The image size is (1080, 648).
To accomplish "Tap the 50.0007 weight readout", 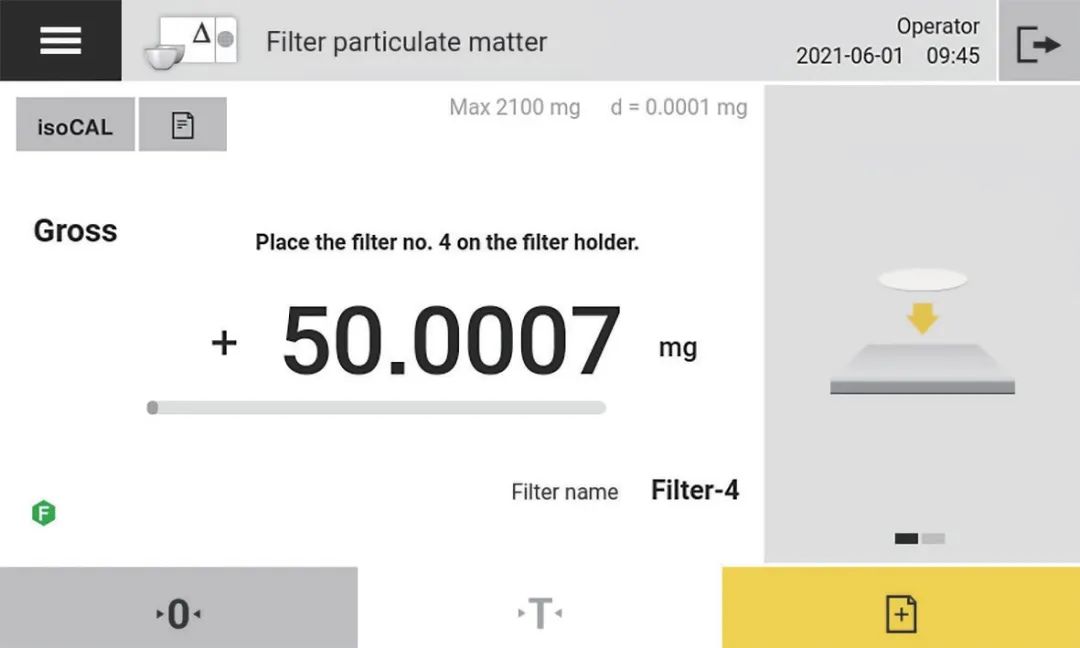I will [x=451, y=342].
